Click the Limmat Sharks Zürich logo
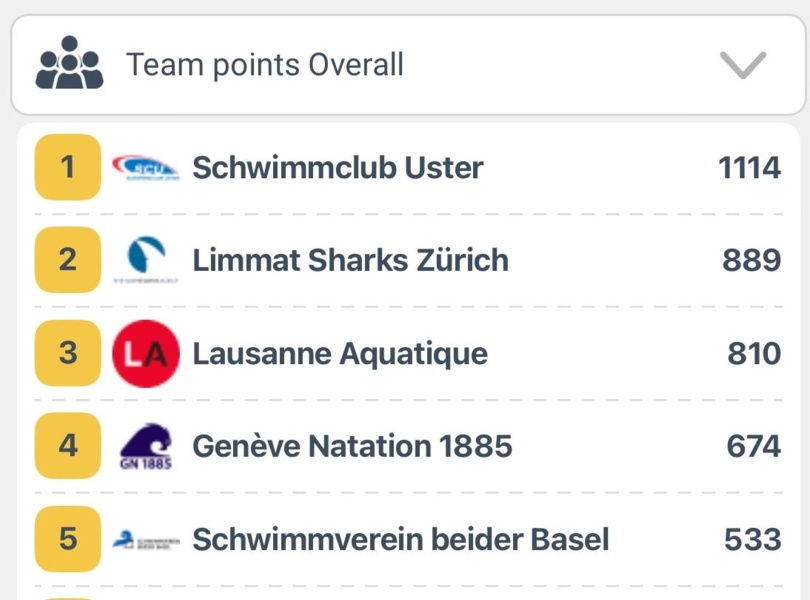Screen dimensions: 810x600 (146, 260)
